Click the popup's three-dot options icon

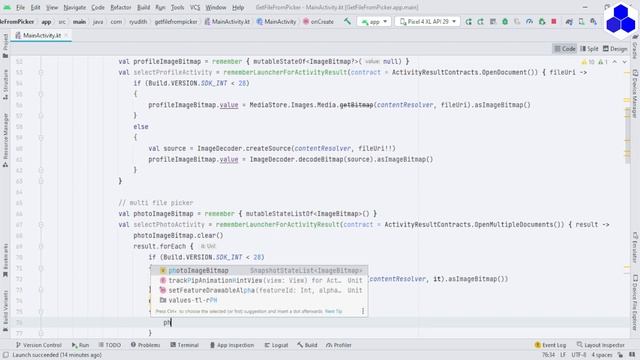click(362, 311)
